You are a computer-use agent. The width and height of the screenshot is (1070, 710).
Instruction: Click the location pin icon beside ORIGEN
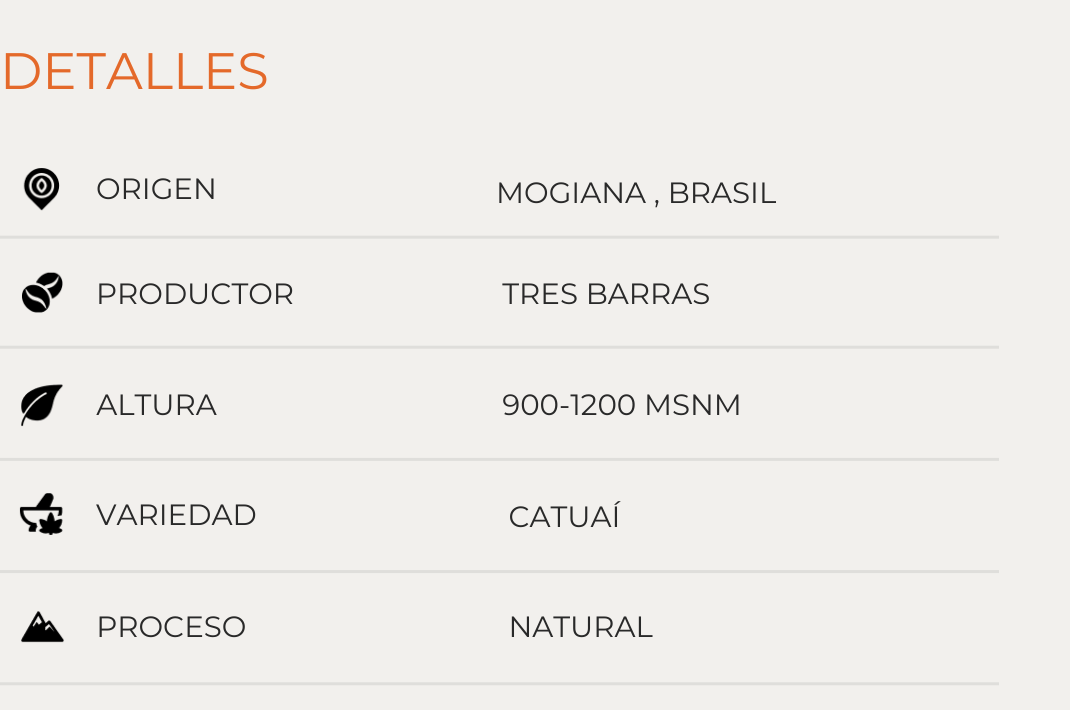[42, 188]
